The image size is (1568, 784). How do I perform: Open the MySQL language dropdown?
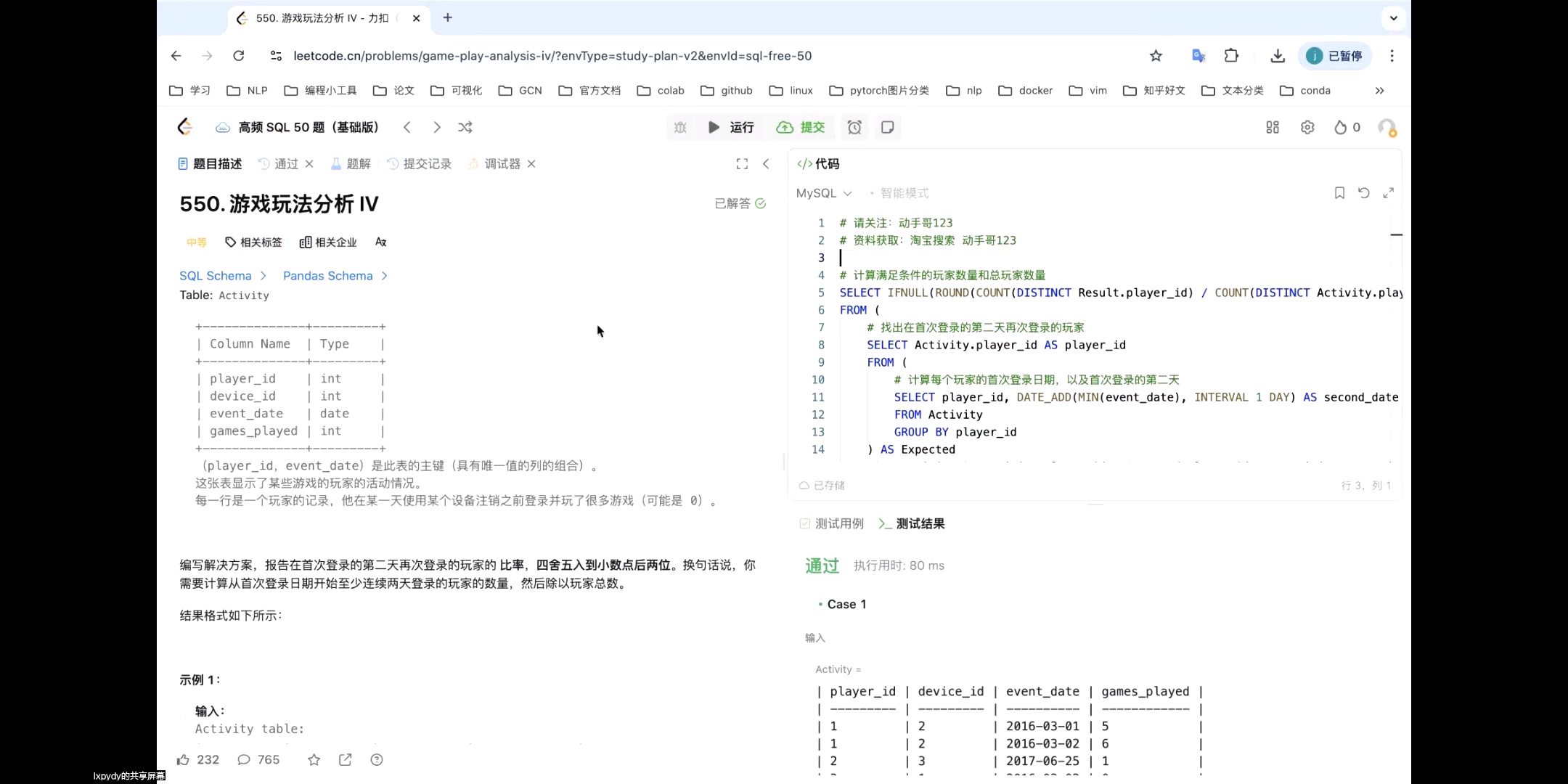824,193
